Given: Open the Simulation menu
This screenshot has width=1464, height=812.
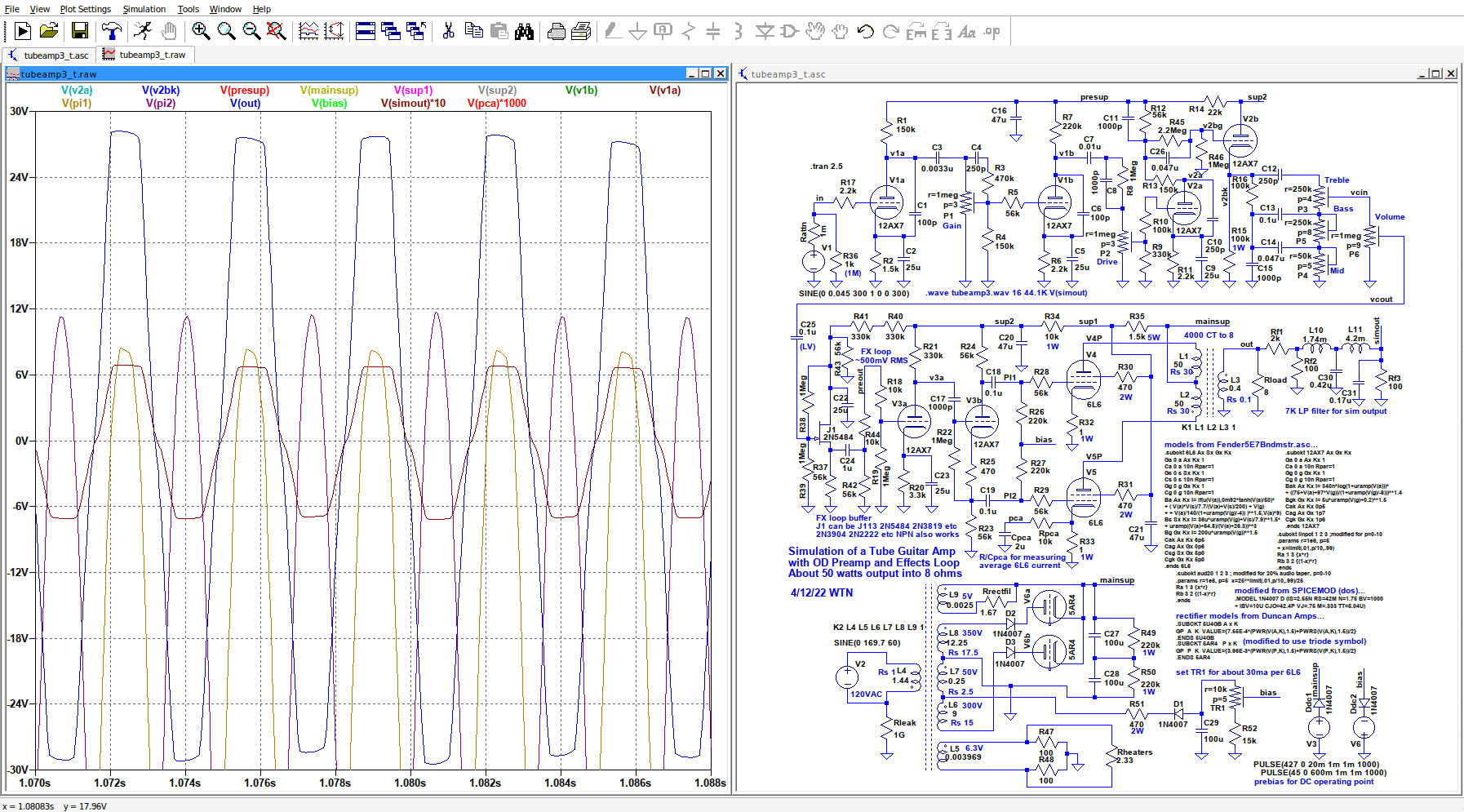Looking at the screenshot, I should [x=144, y=9].
